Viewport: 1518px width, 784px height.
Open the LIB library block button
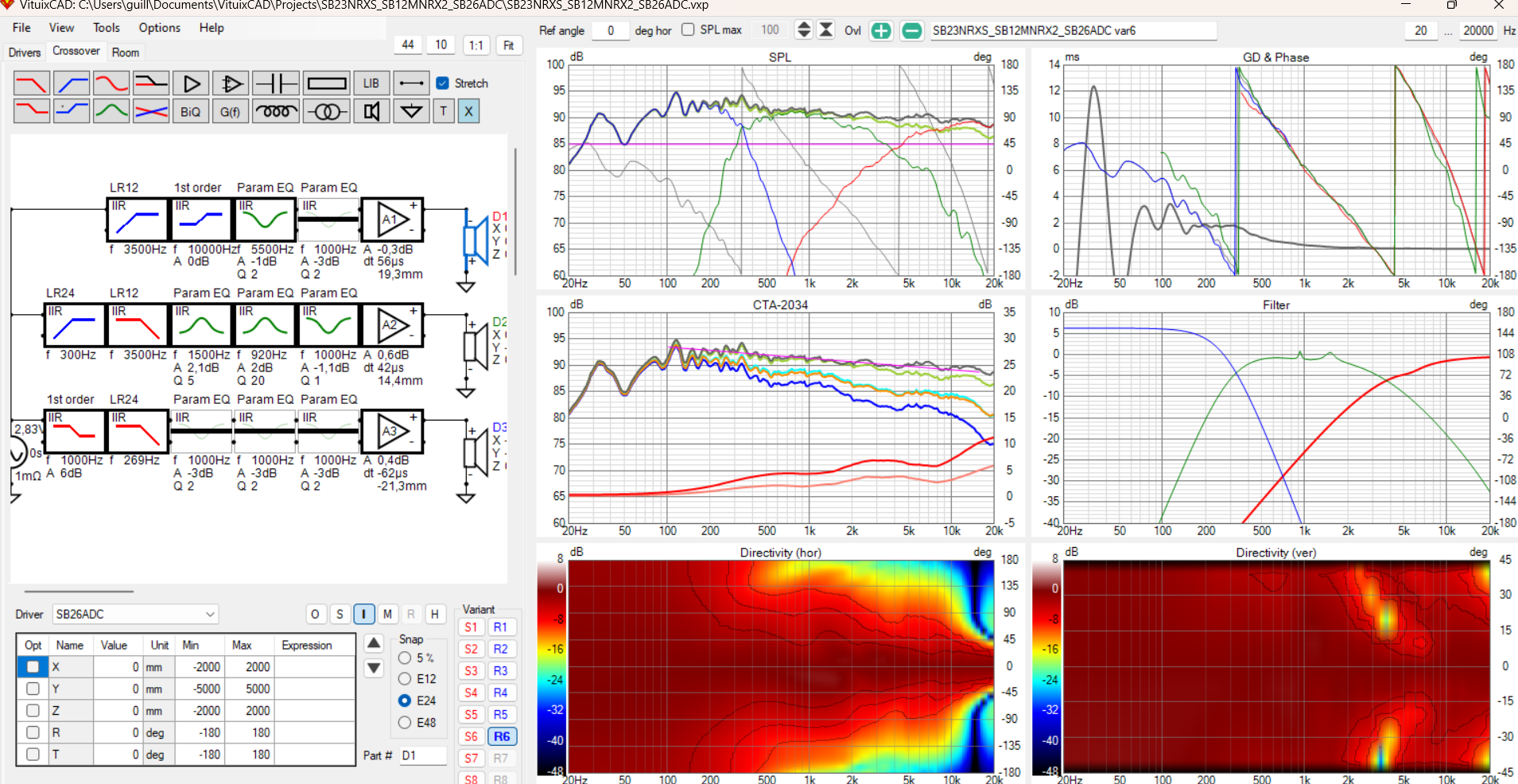pos(371,83)
